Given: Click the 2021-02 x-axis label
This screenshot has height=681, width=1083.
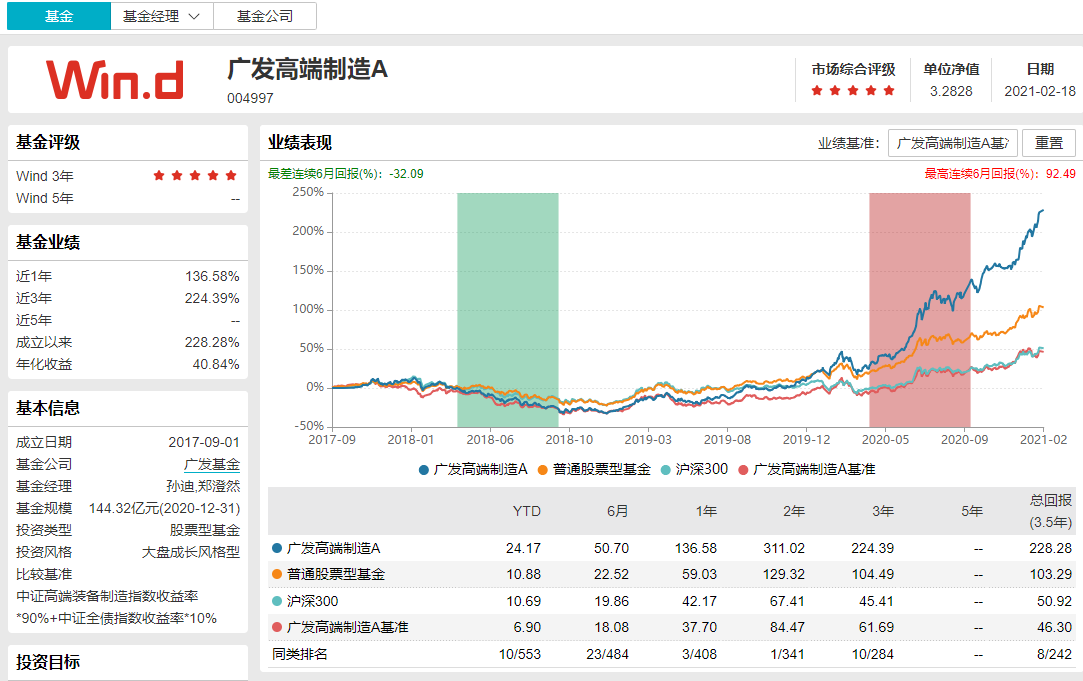Looking at the screenshot, I should pos(1043,440).
